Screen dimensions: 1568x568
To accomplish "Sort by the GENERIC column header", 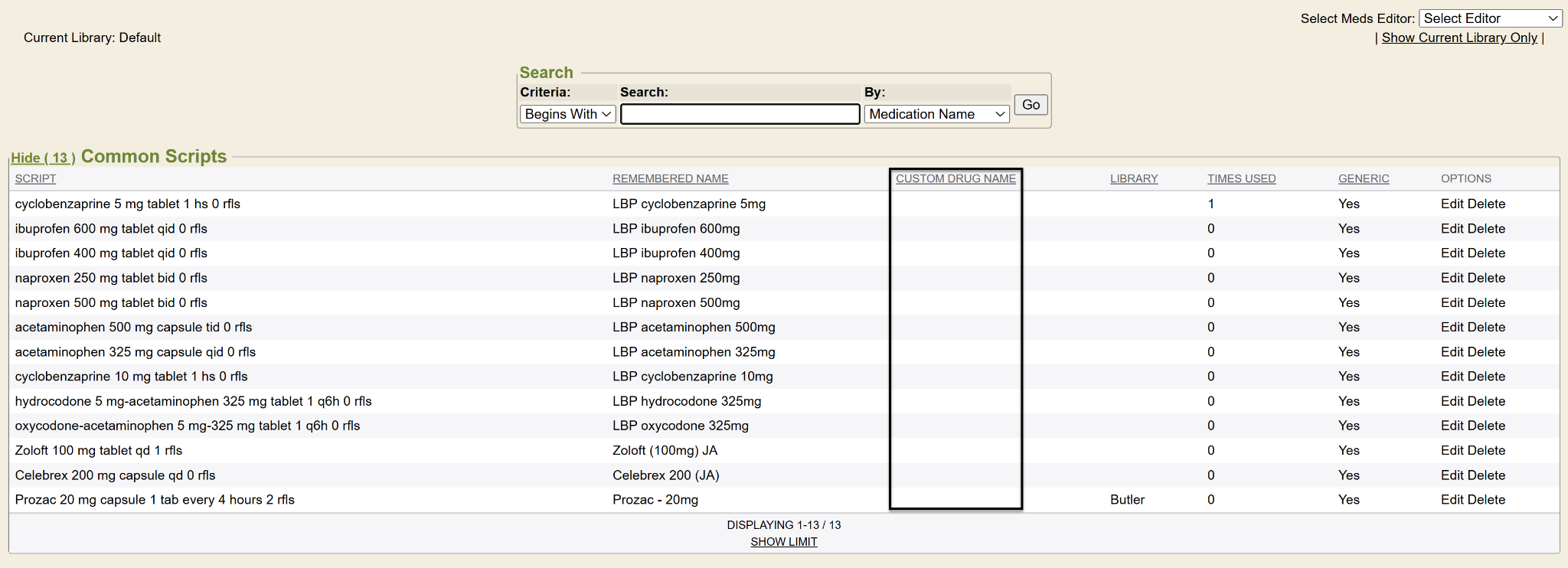I will pos(1364,178).
